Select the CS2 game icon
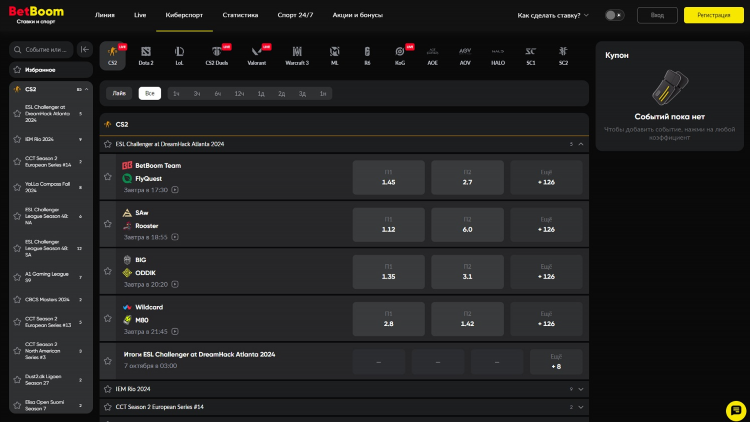750x422 pixels. (112, 56)
